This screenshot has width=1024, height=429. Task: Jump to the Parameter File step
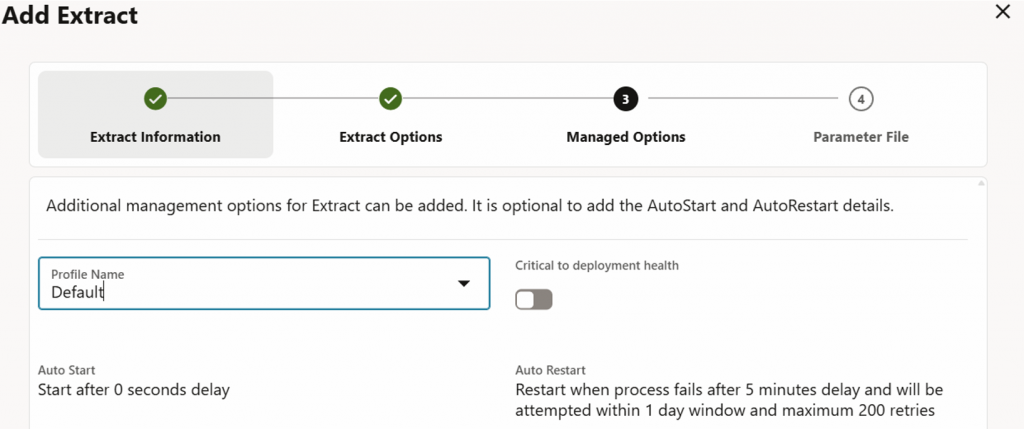pyautogui.click(x=860, y=137)
